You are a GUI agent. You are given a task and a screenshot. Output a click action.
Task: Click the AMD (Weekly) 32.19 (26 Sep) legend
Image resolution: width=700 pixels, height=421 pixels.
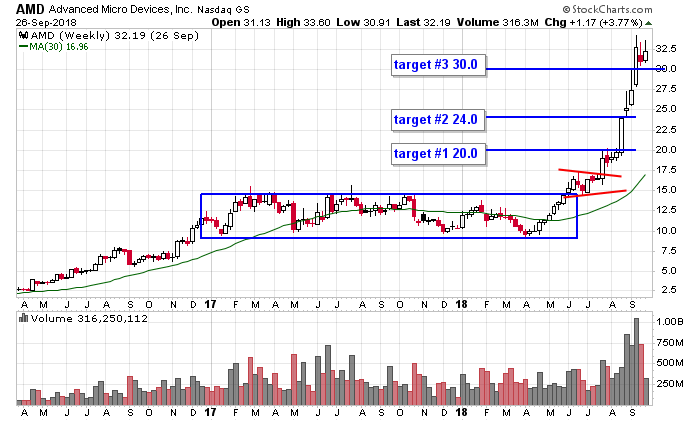(114, 36)
